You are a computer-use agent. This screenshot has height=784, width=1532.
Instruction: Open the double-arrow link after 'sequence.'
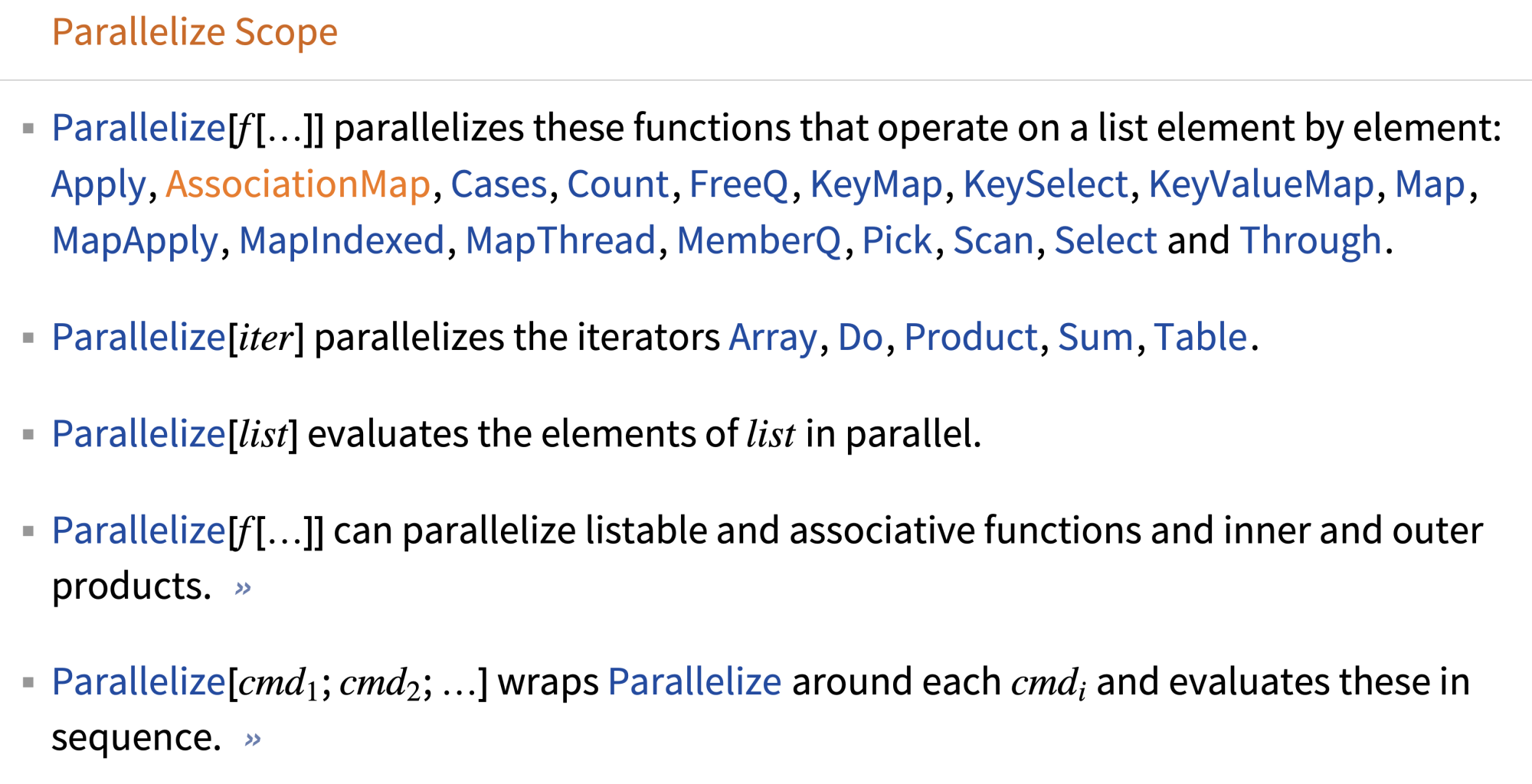pos(253,740)
